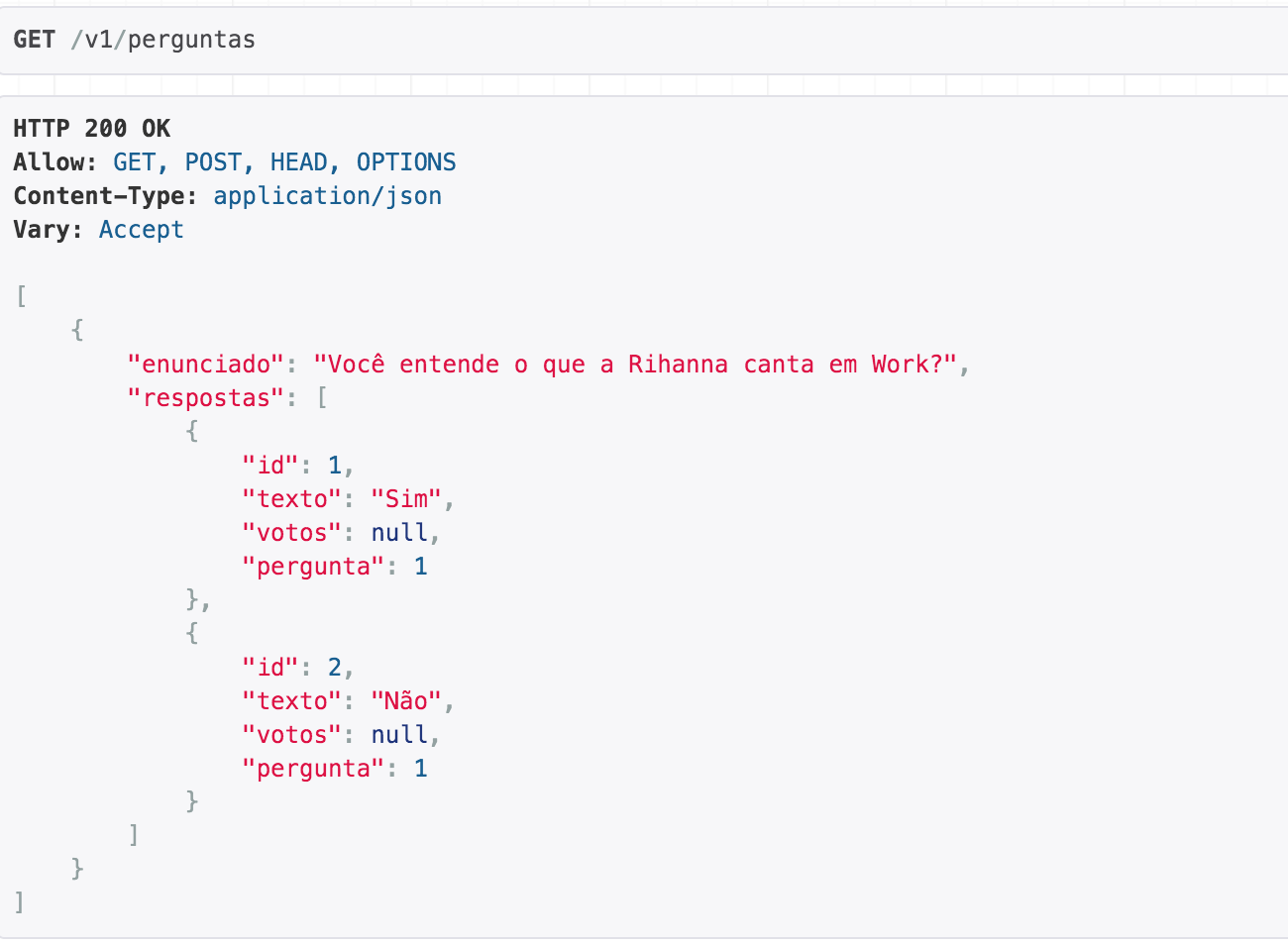
Task: Click the Accept header value
Action: (x=142, y=230)
